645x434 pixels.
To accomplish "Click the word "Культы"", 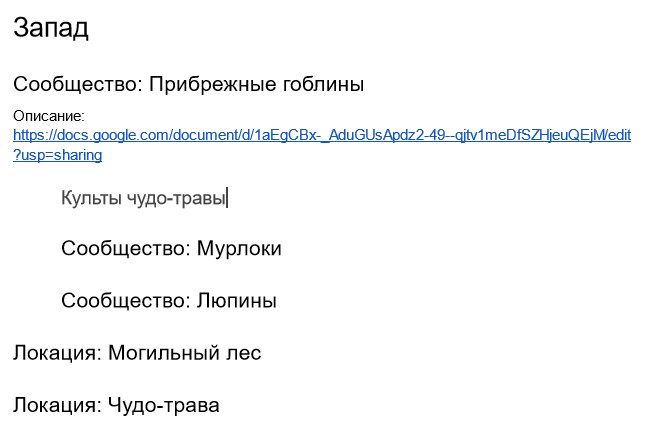I will 91,198.
